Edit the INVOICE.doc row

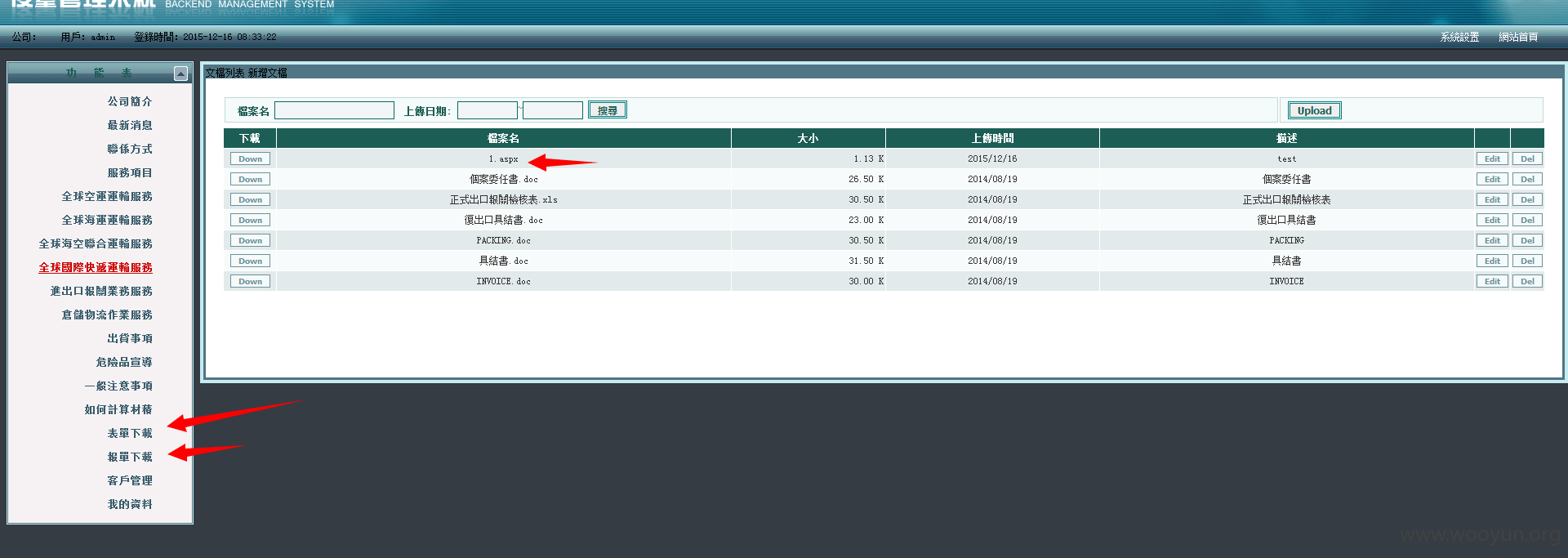pos(1492,282)
